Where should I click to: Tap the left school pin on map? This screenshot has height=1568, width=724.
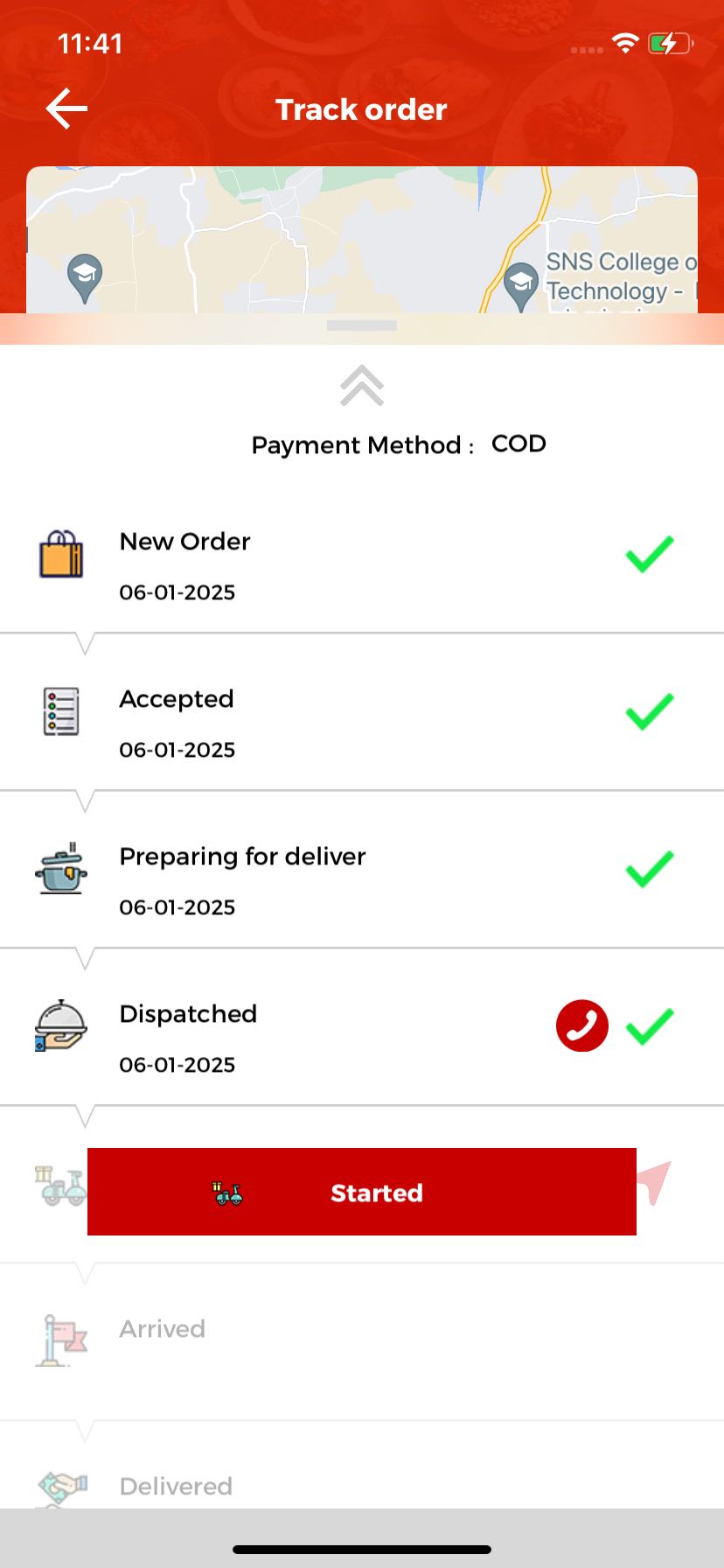pos(85,276)
